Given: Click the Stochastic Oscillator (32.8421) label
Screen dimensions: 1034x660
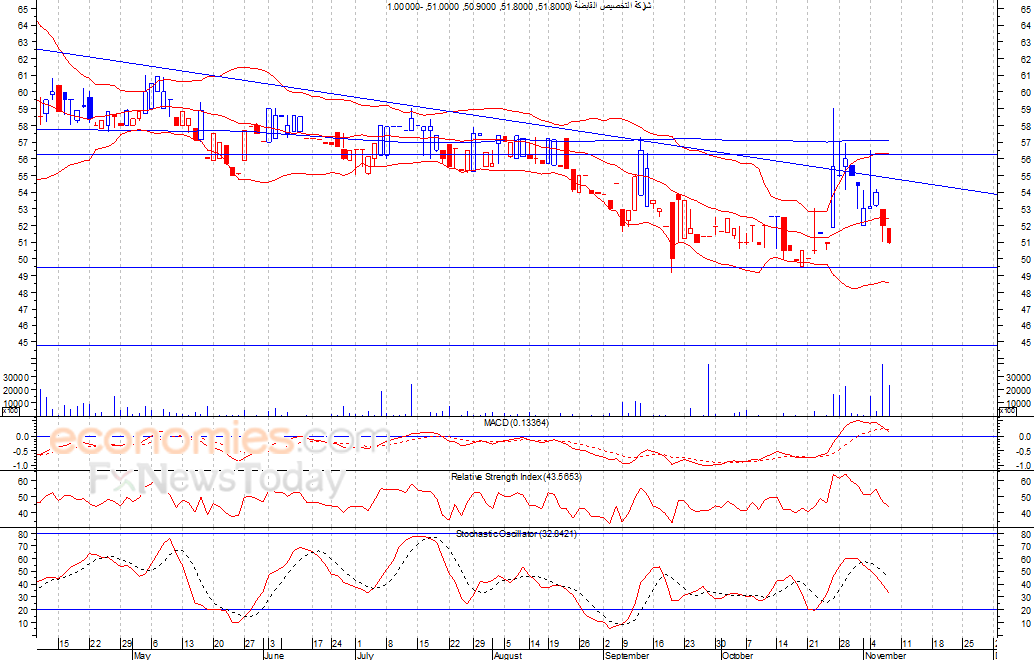Looking at the screenshot, I should (x=516, y=533).
